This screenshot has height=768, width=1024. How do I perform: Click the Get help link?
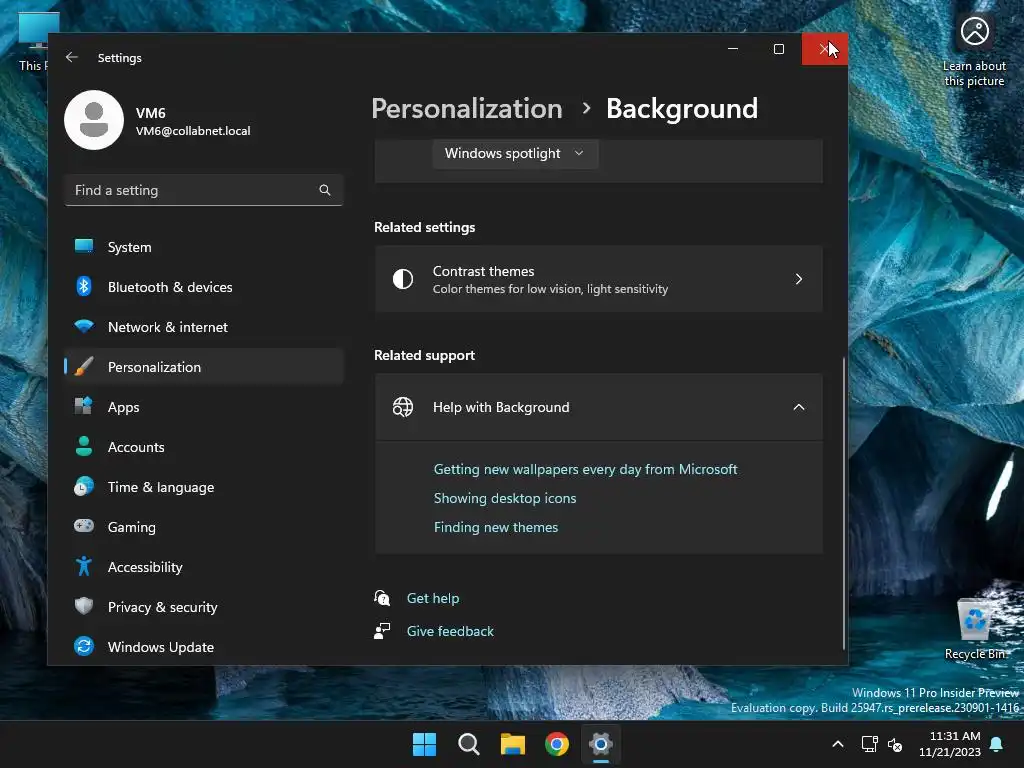click(x=433, y=598)
